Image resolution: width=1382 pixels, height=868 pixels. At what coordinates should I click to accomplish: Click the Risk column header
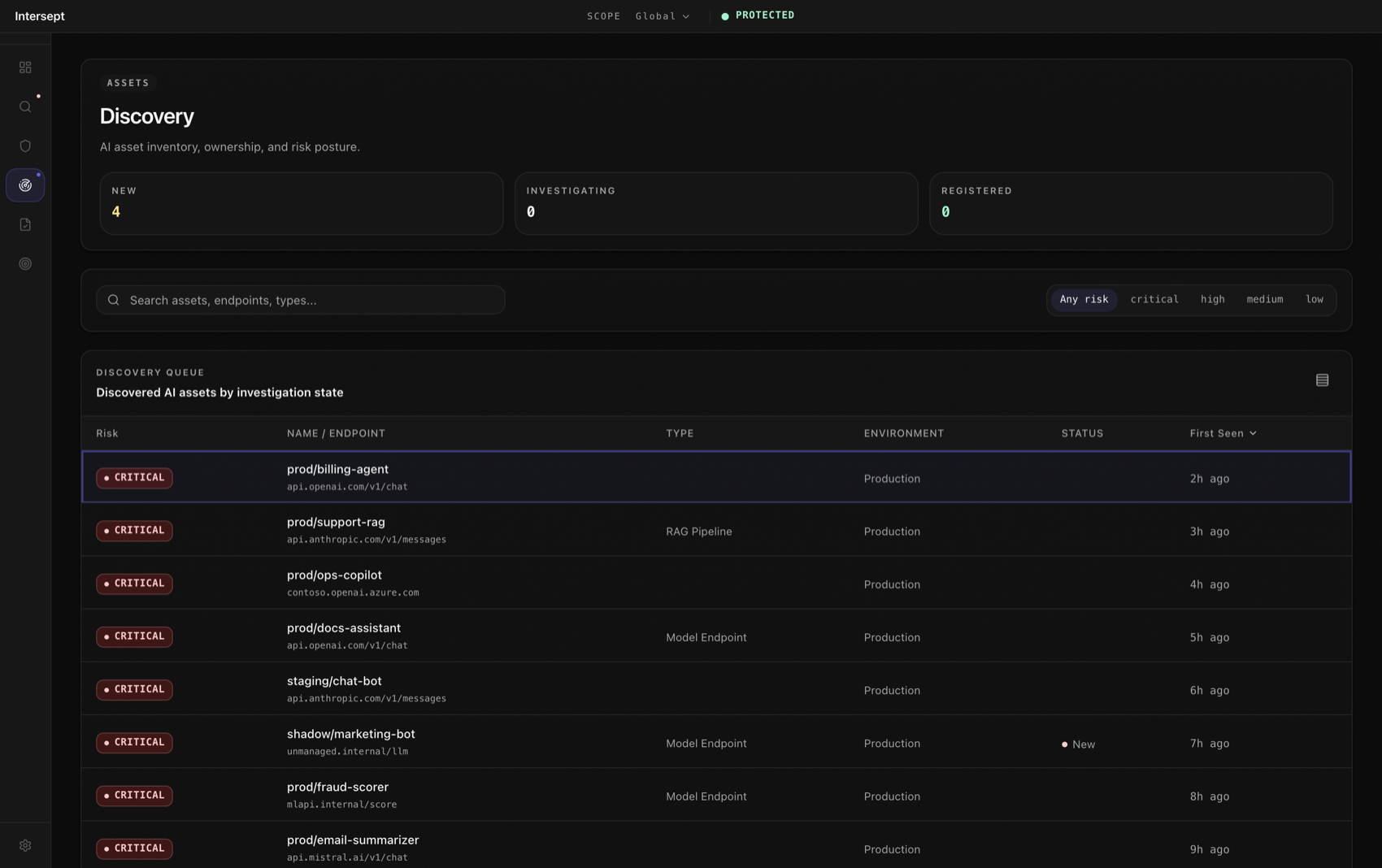click(107, 433)
